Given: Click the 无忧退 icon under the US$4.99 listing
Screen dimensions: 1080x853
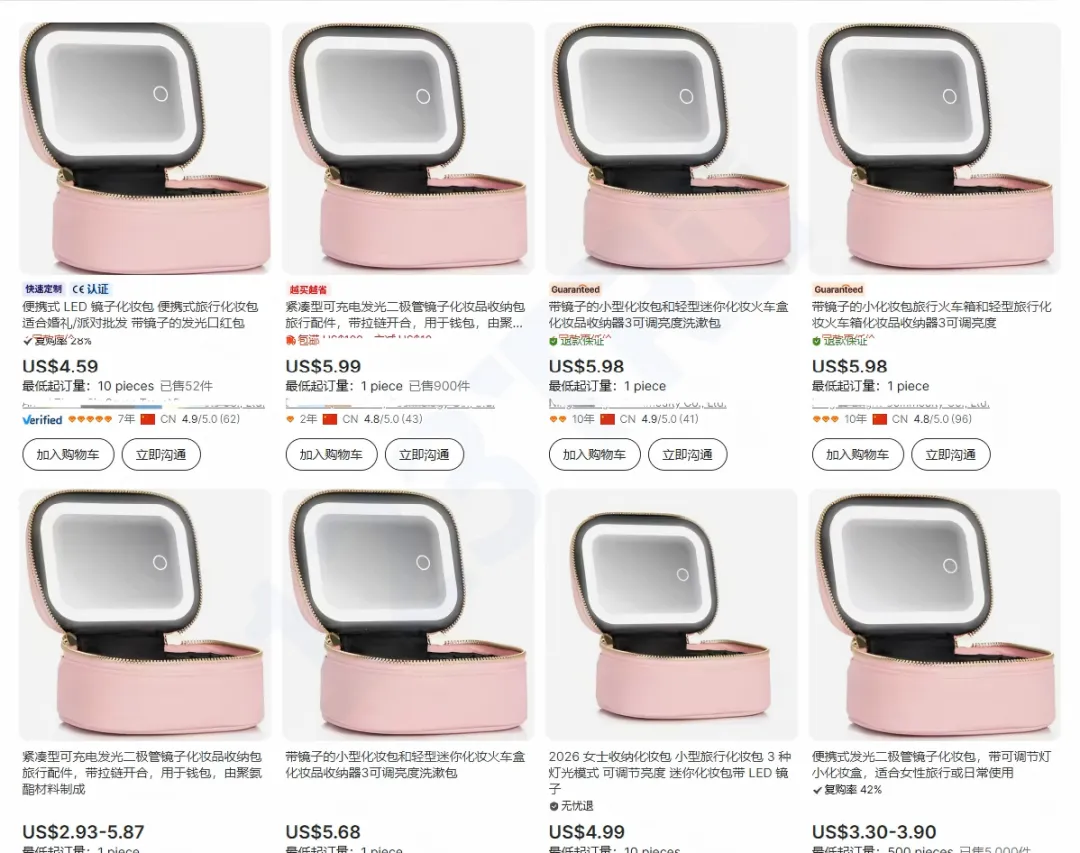Looking at the screenshot, I should [554, 805].
